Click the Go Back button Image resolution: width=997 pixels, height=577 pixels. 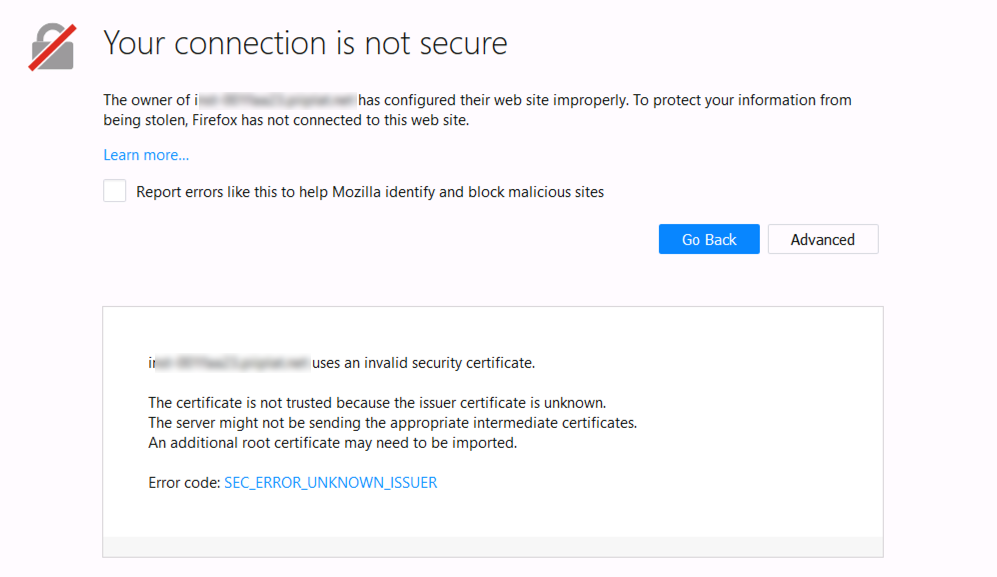709,239
